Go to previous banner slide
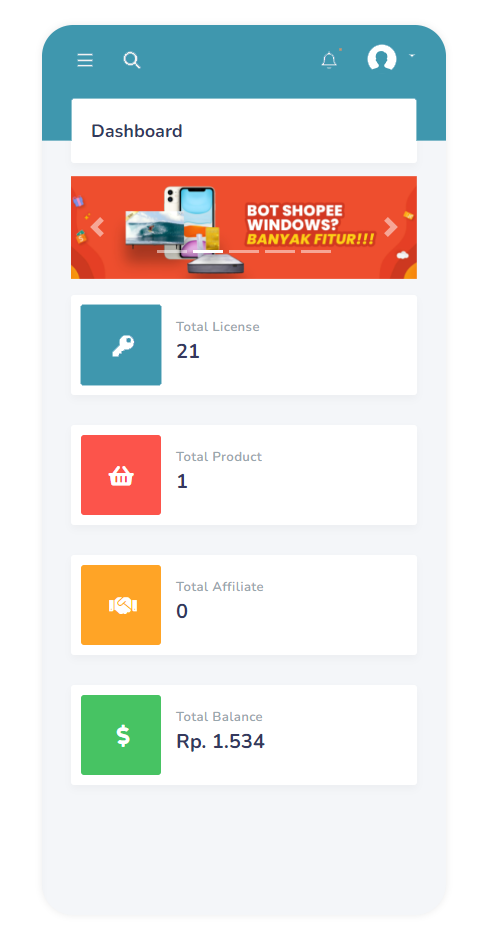The width and height of the screenshot is (492, 942). click(x=97, y=227)
